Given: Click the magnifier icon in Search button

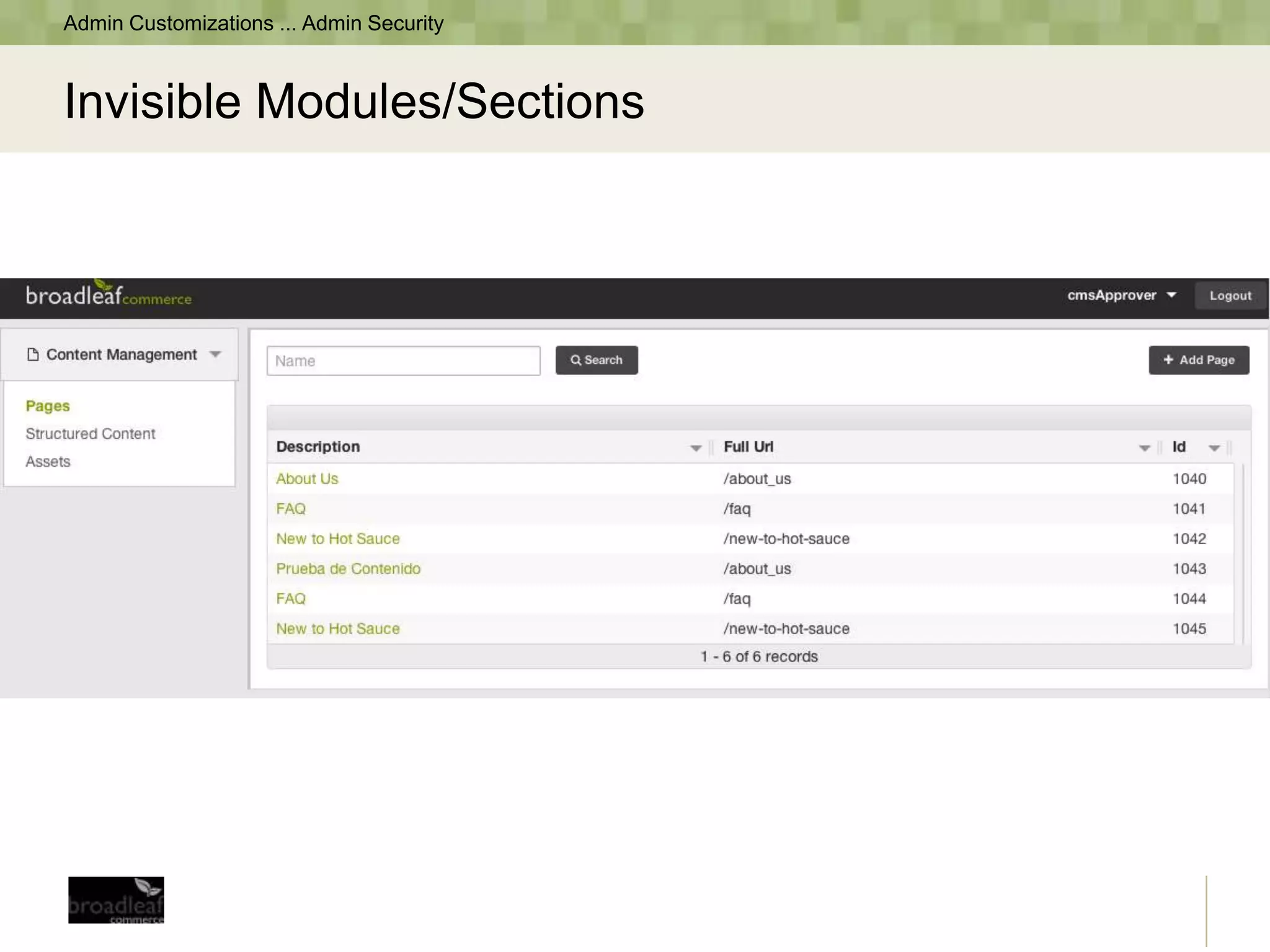Looking at the screenshot, I should pos(575,360).
